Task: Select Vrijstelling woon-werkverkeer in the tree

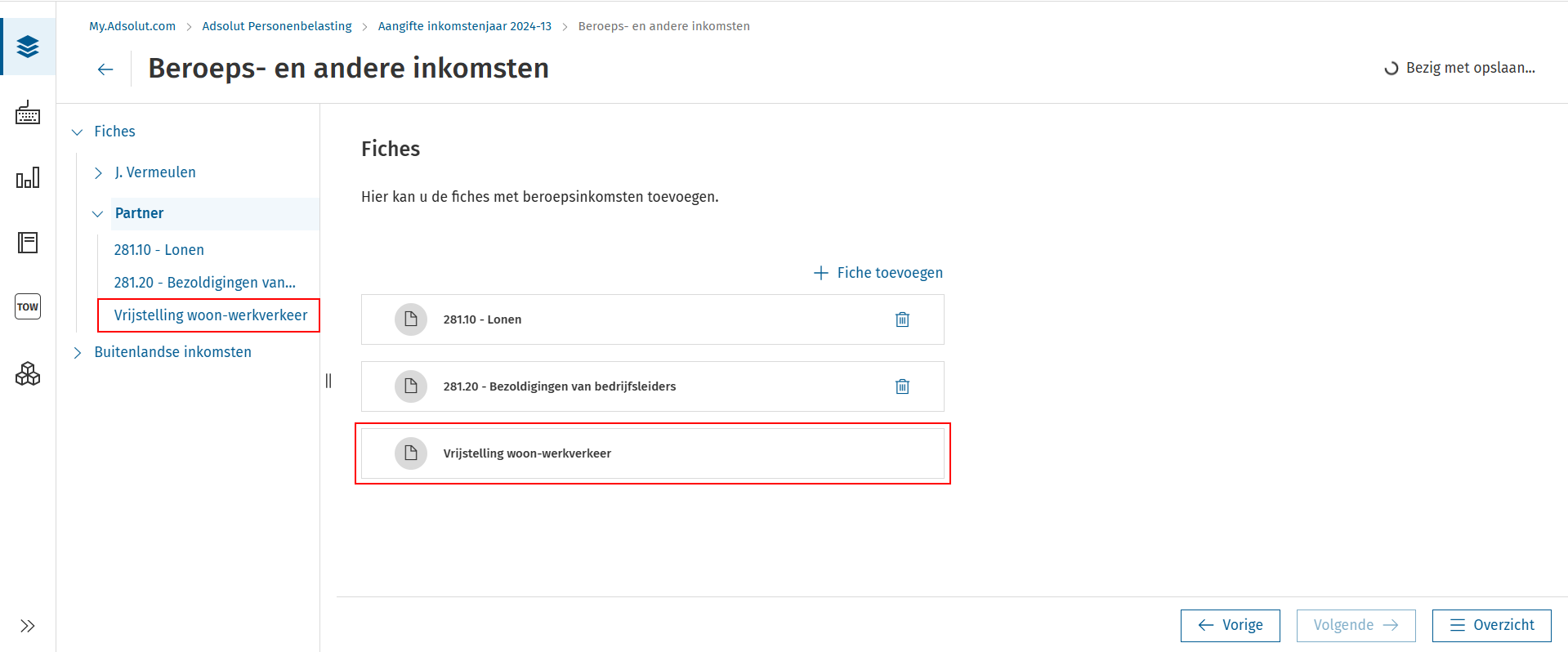Action: tap(211, 315)
